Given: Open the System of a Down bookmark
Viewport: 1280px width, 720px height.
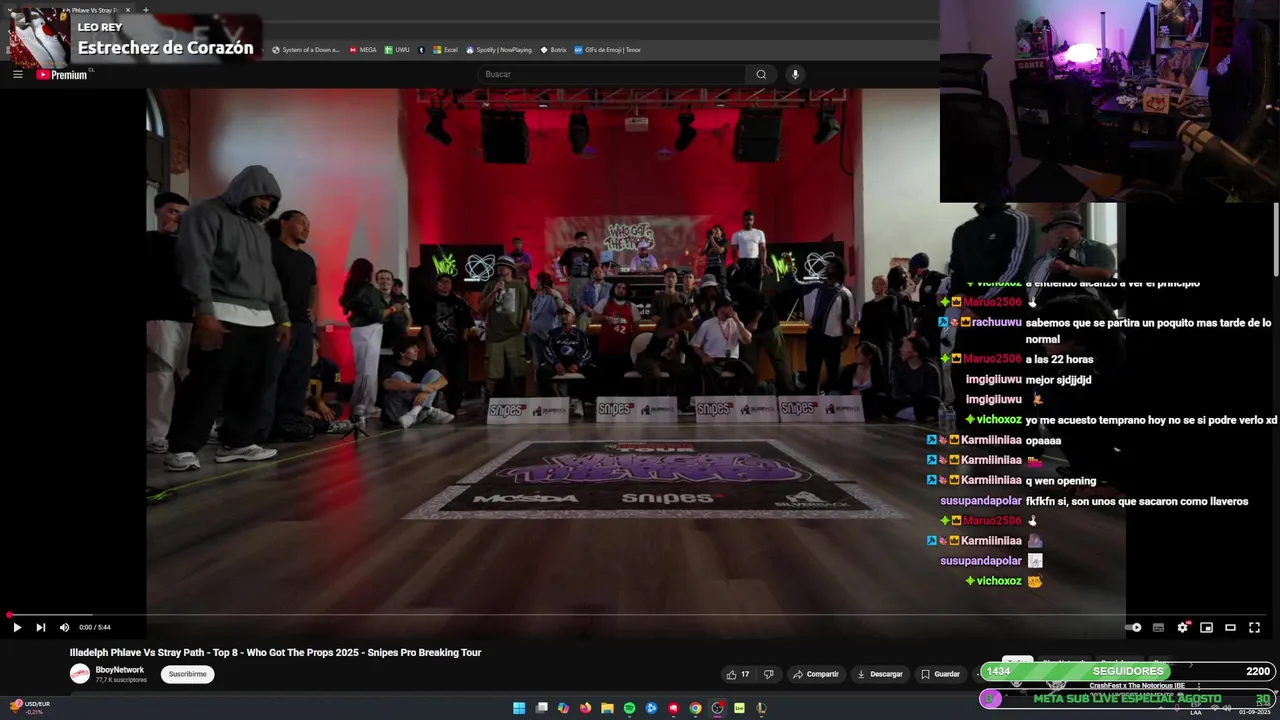Looking at the screenshot, I should pyautogui.click(x=306, y=50).
